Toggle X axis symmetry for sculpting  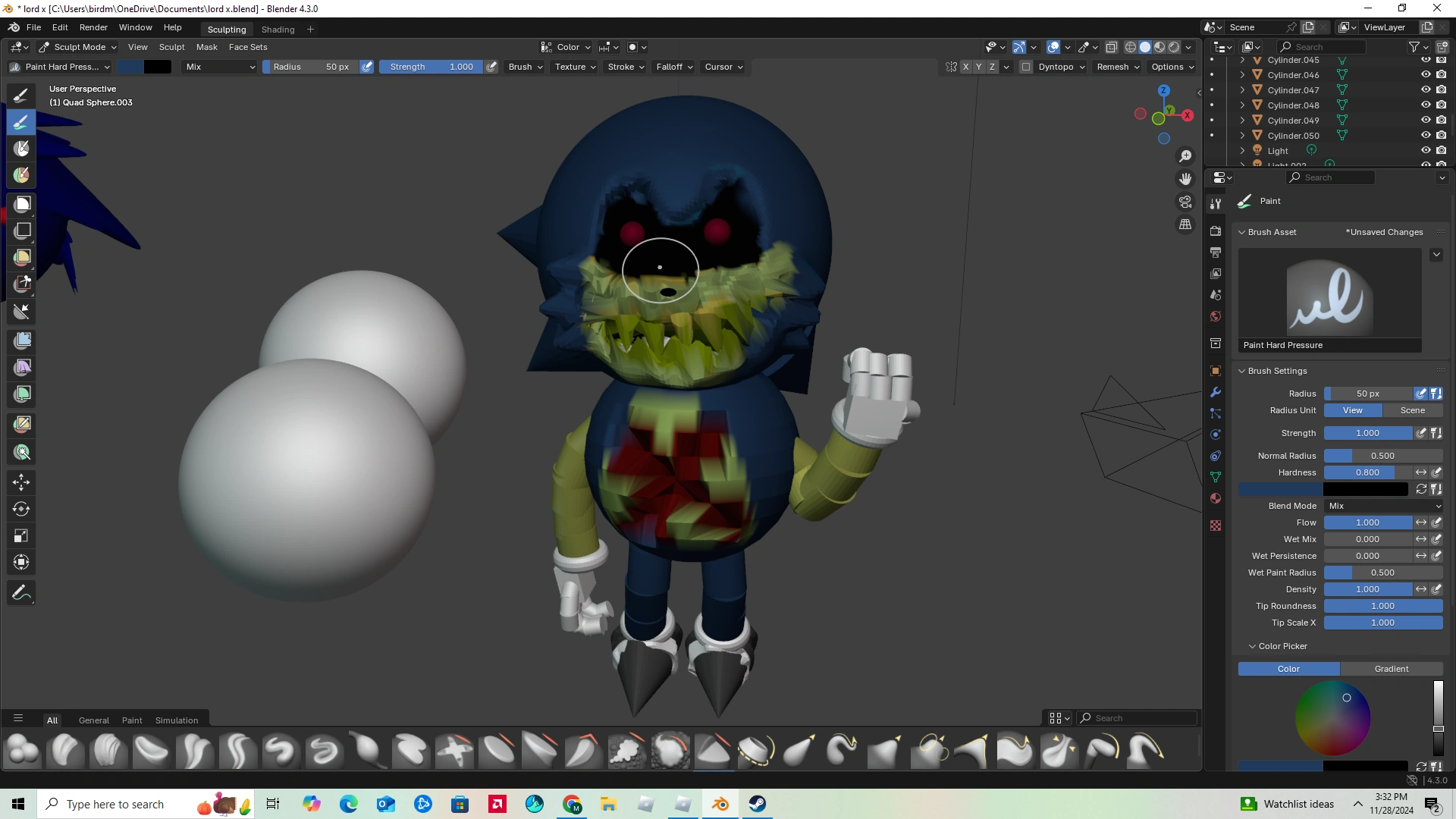click(x=965, y=67)
